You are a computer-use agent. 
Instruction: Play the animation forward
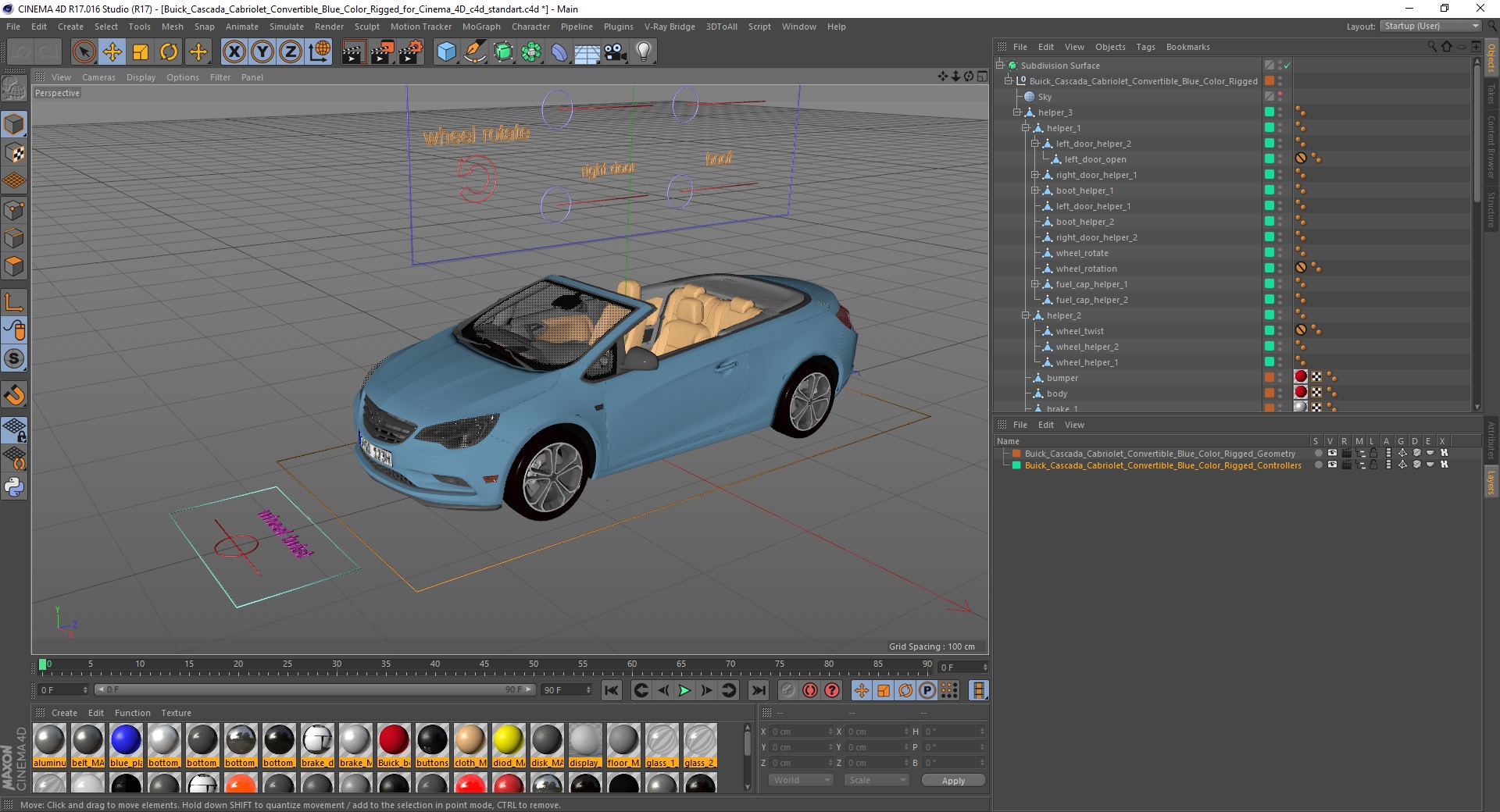(x=684, y=690)
